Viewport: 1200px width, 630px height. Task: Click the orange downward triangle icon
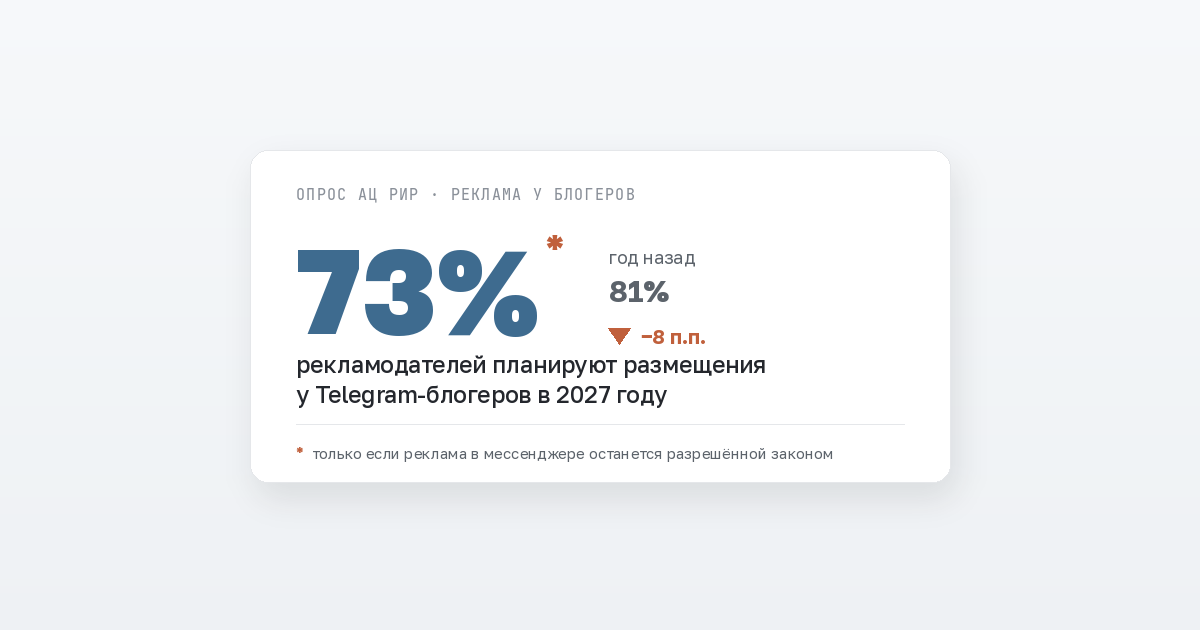pyautogui.click(x=619, y=337)
